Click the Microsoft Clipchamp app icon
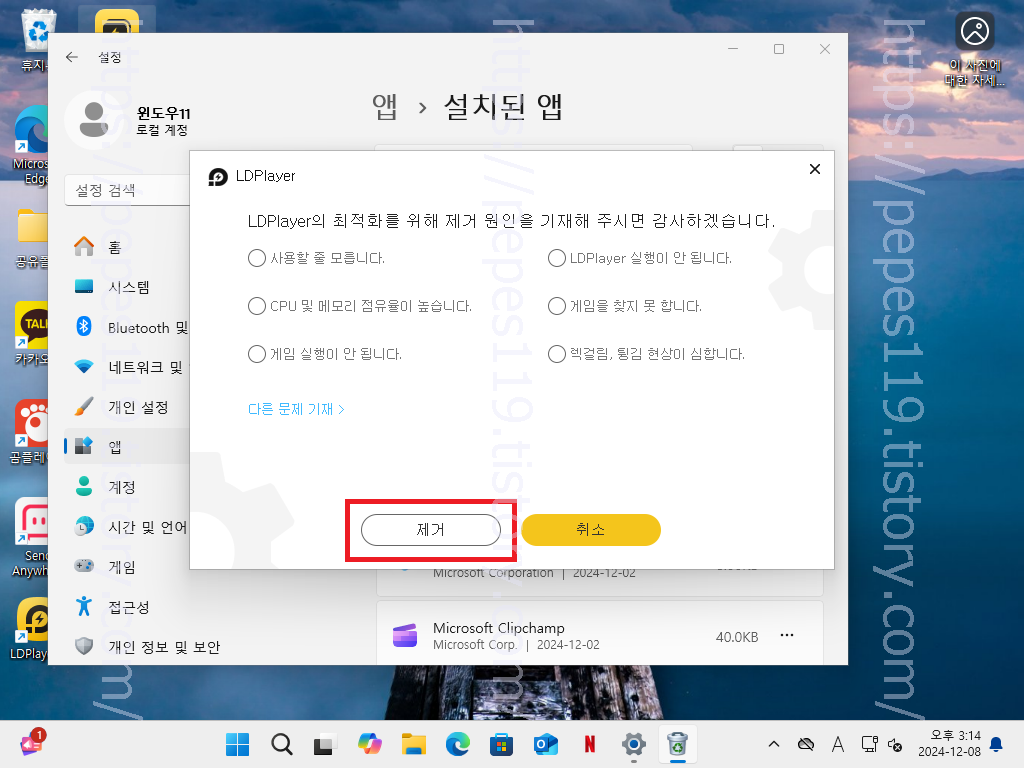Viewport: 1024px width, 768px height. click(x=405, y=635)
